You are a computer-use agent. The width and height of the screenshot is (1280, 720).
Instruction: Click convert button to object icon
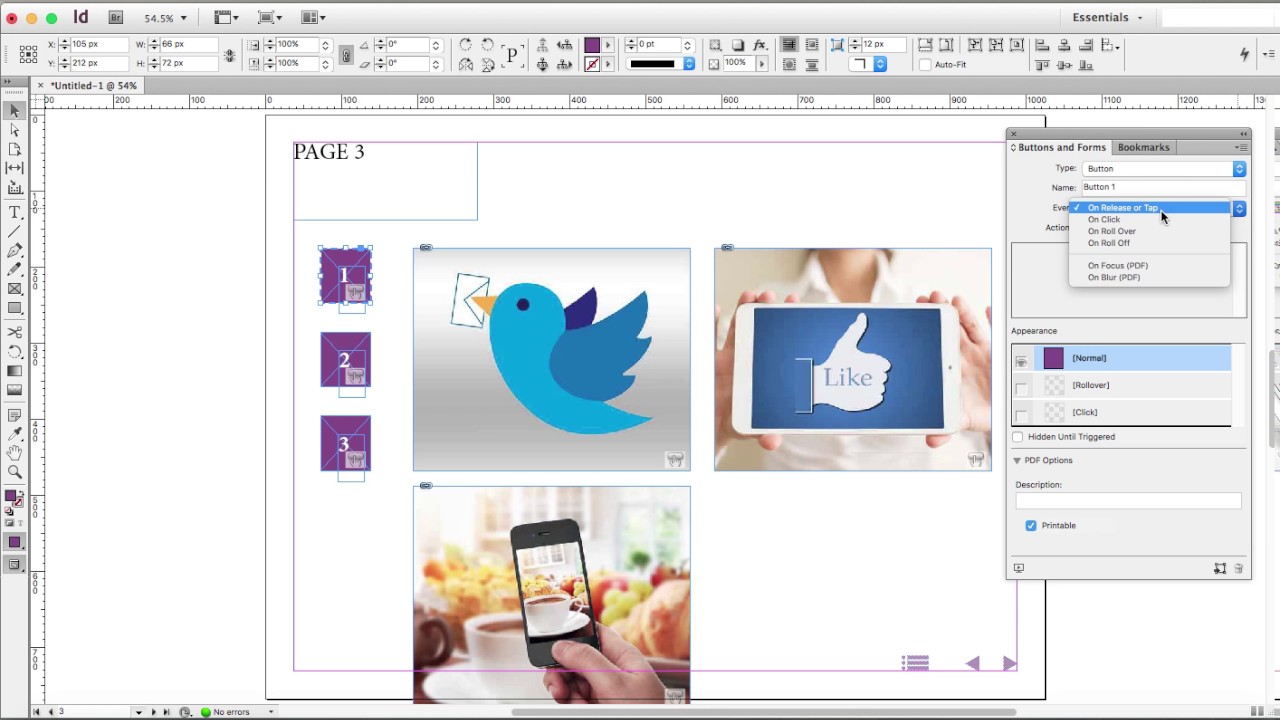pyautogui.click(x=1220, y=568)
